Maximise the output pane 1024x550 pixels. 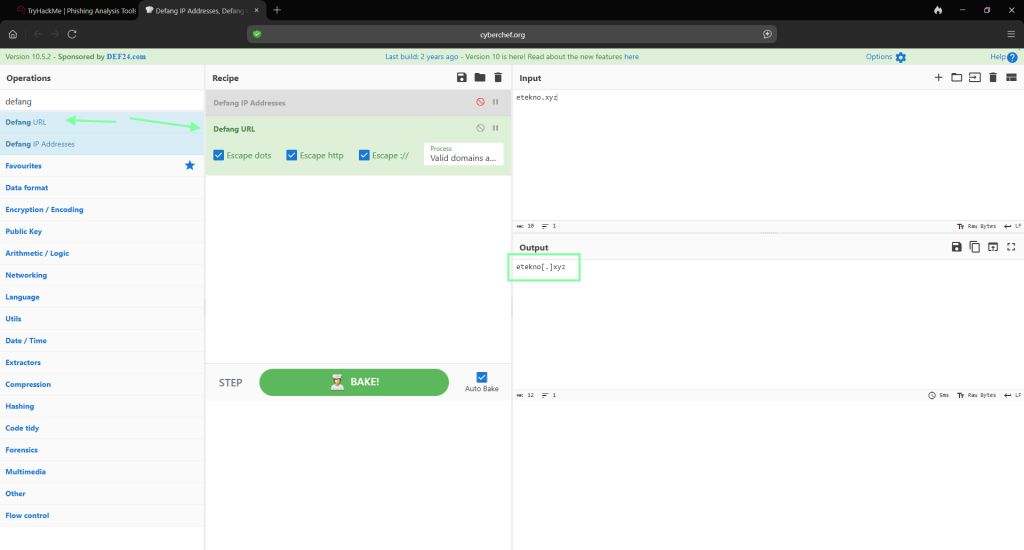click(x=1011, y=247)
